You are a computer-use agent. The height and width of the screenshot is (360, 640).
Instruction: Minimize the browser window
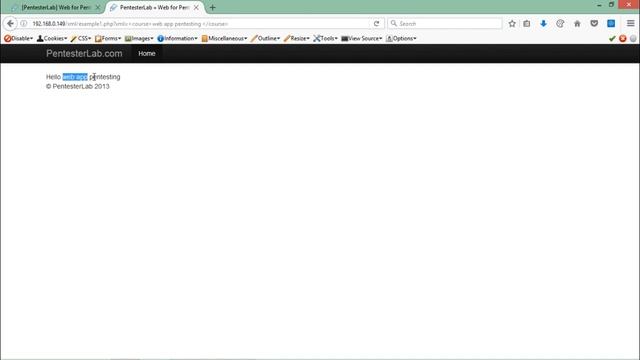click(x=599, y=5)
